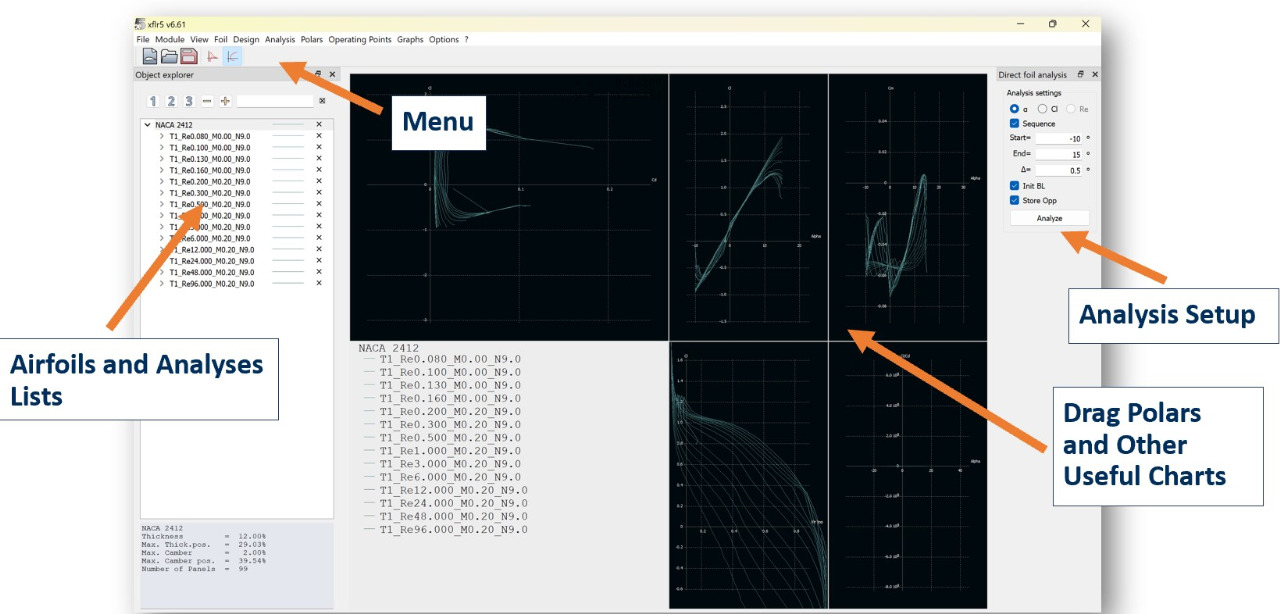The height and width of the screenshot is (614, 1280).
Task: Expand the T1_Re96.000_M0.20_N9.0 polar
Action: click(162, 284)
